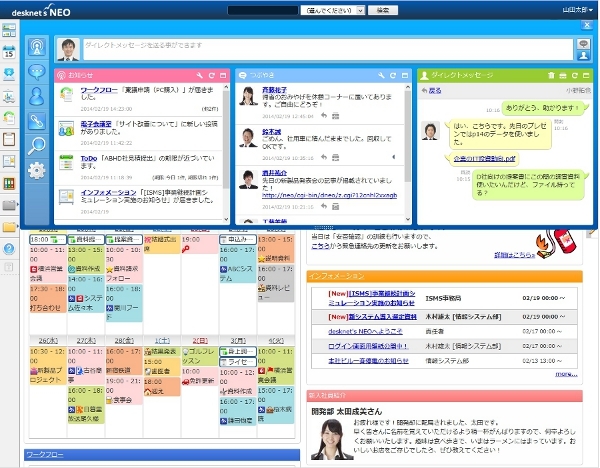Open ワークフロー notification link
Image resolution: width=600 pixels, height=468 pixels.
tap(99, 90)
